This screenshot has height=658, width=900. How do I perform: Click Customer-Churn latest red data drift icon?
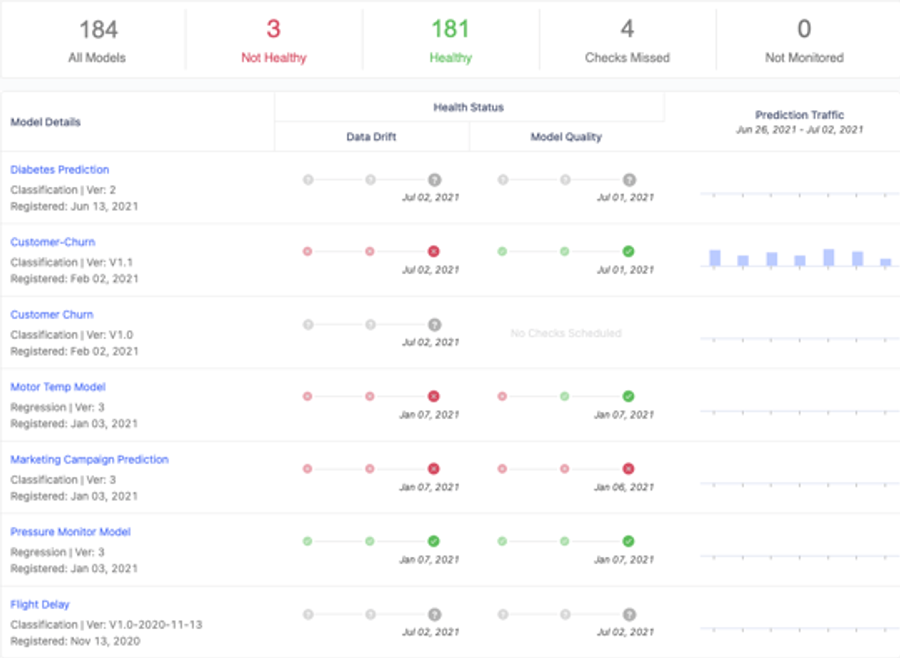[x=433, y=251]
